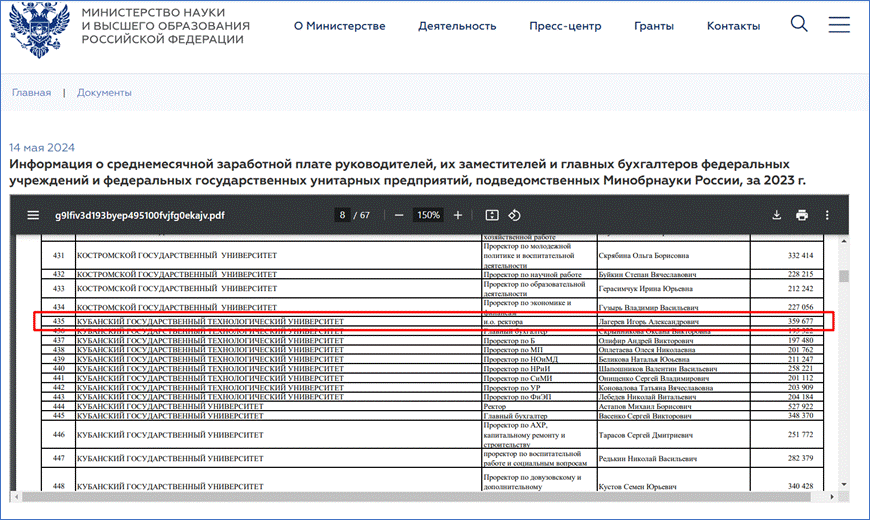Select name Кустов Семен Юрьевич
The width and height of the screenshot is (870, 520).
pyautogui.click(x=638, y=487)
